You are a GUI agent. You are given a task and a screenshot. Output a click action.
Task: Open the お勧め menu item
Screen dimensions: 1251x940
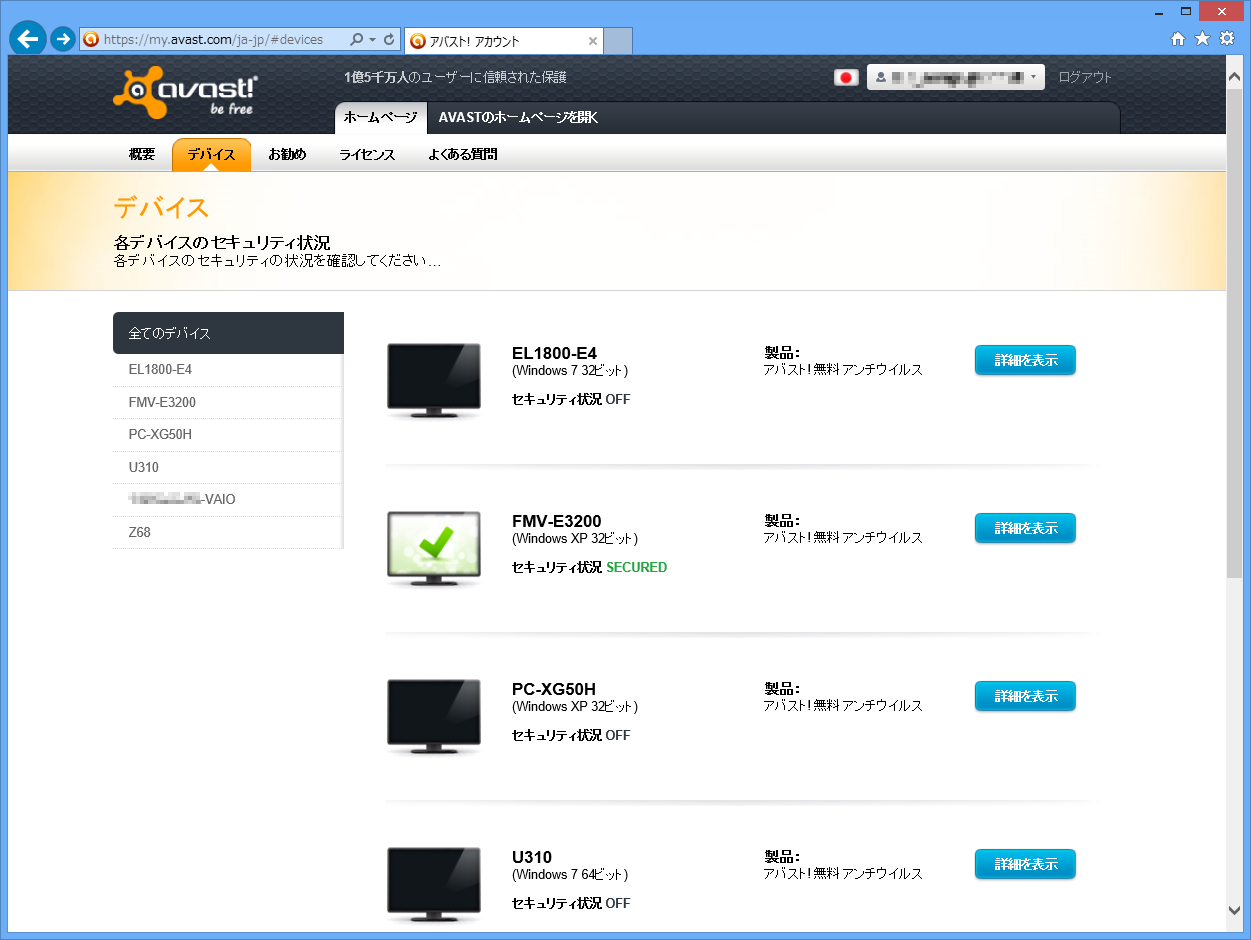point(287,155)
